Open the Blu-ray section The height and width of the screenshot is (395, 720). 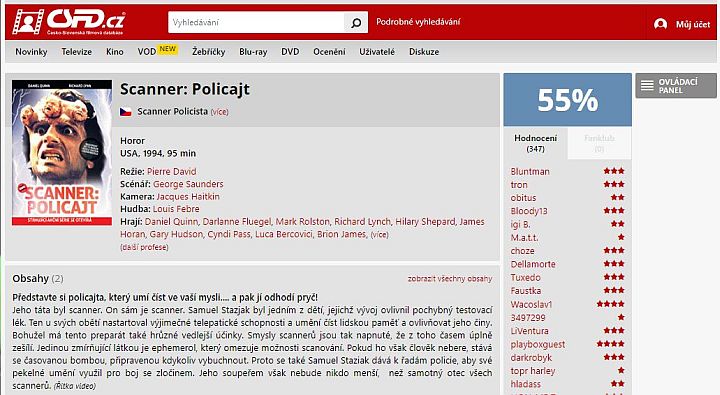click(253, 52)
